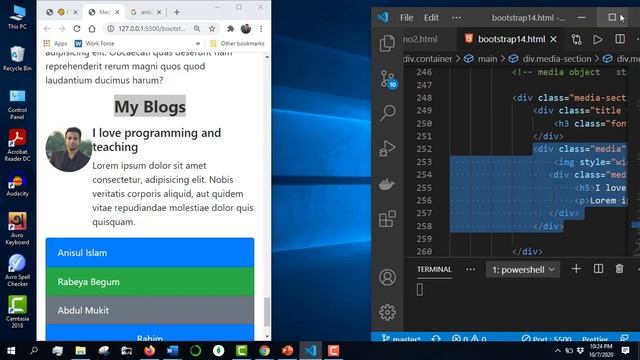Select the powershell terminal dropdown
This screenshot has height=360, width=640.
pyautogui.click(x=523, y=270)
